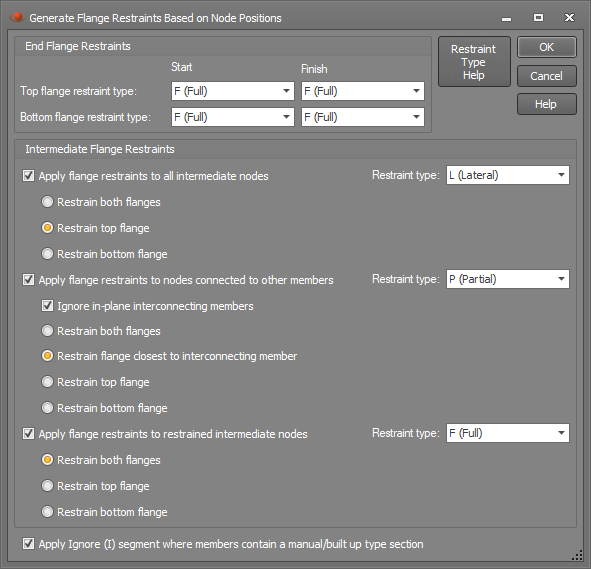Image resolution: width=591 pixels, height=569 pixels.
Task: Maximize the dialog window
Action: pyautogui.click(x=539, y=18)
